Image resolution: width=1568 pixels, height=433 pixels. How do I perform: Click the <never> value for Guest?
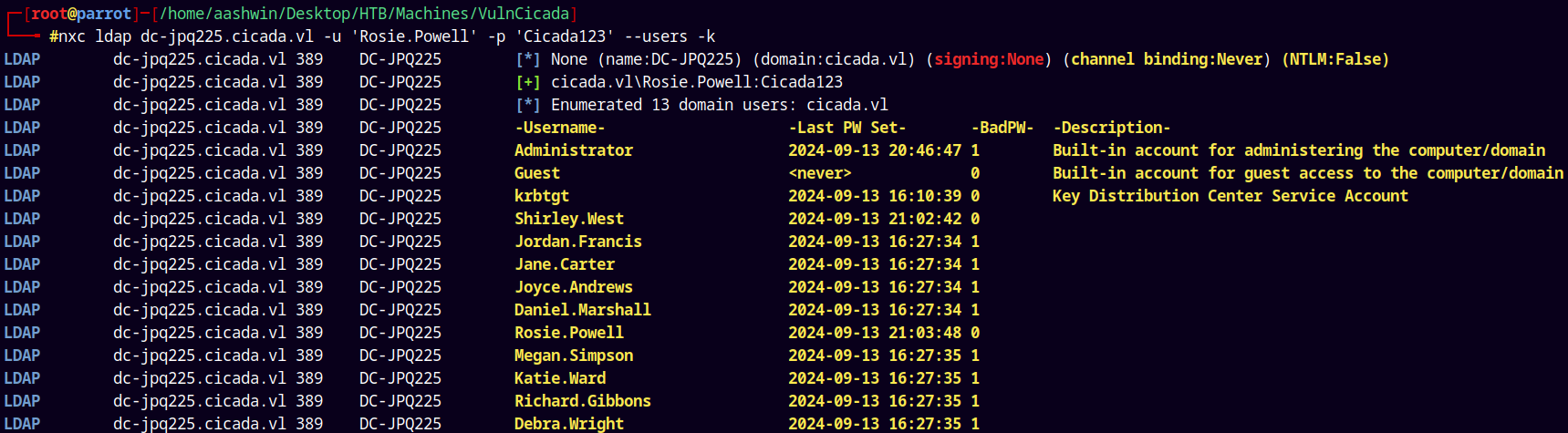[820, 173]
